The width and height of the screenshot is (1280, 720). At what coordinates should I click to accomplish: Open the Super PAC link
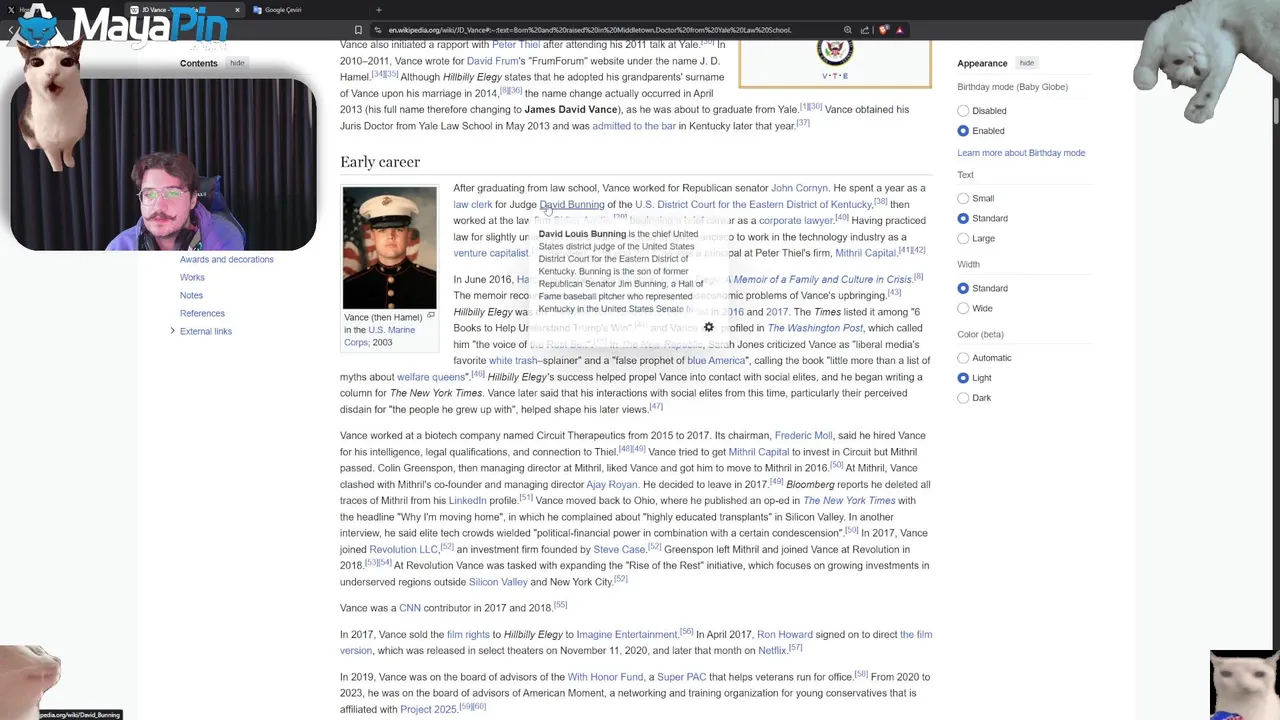coord(682,677)
